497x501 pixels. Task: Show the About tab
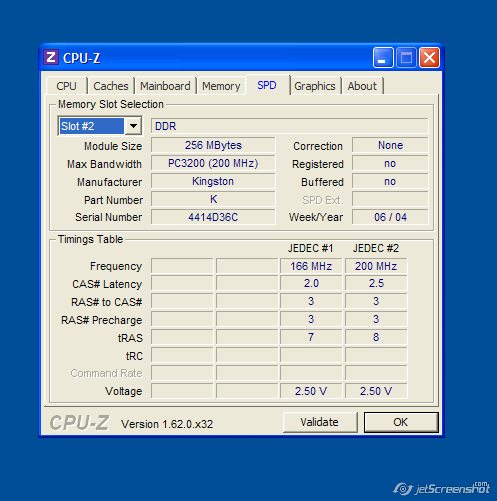coord(362,86)
